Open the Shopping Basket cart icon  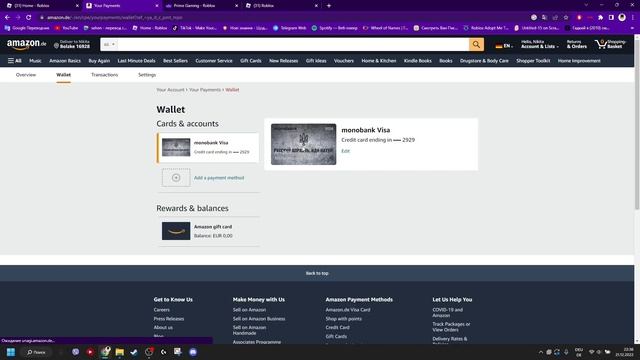[x=610, y=44]
